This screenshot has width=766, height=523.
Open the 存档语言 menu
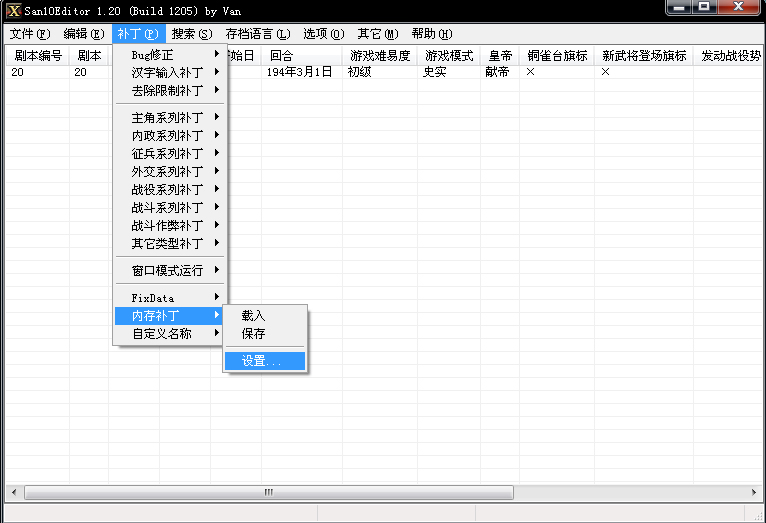257,34
